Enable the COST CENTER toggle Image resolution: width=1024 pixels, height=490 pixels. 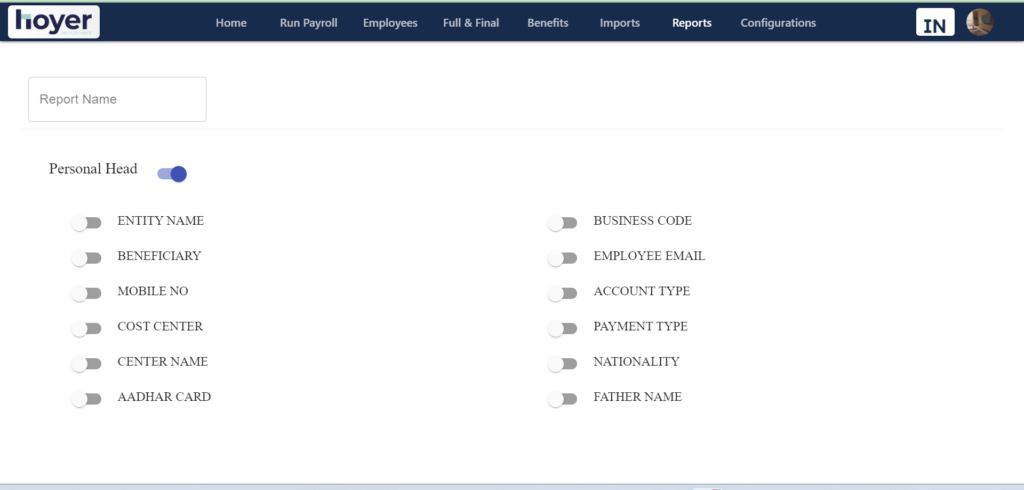(x=86, y=329)
